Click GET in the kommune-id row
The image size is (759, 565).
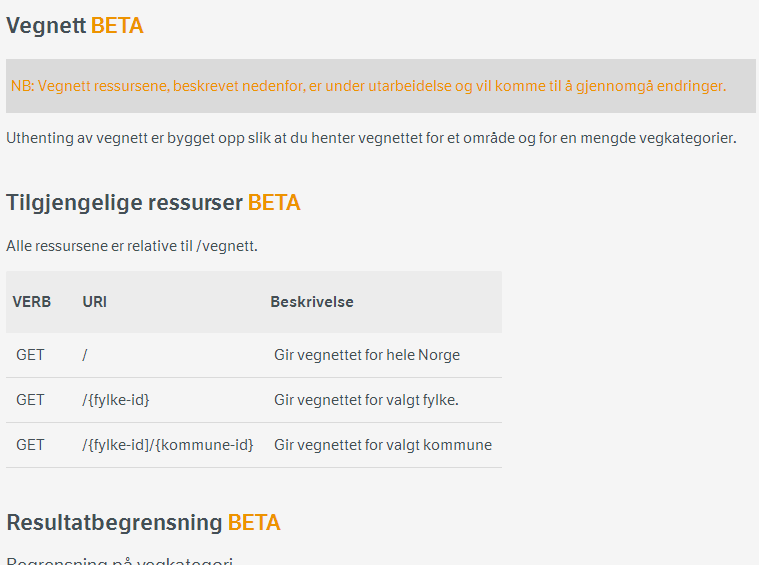click(30, 445)
